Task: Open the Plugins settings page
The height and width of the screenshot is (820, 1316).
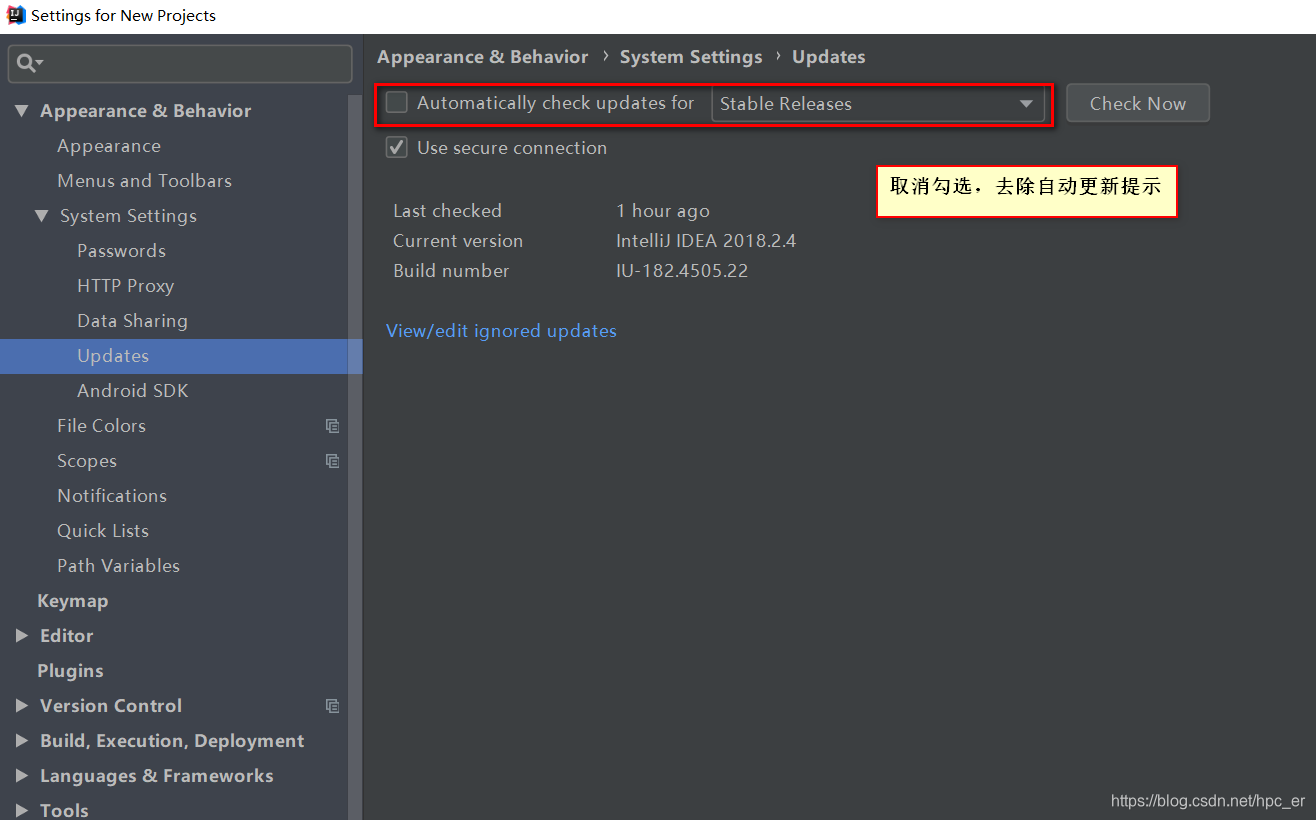Action: [70, 671]
